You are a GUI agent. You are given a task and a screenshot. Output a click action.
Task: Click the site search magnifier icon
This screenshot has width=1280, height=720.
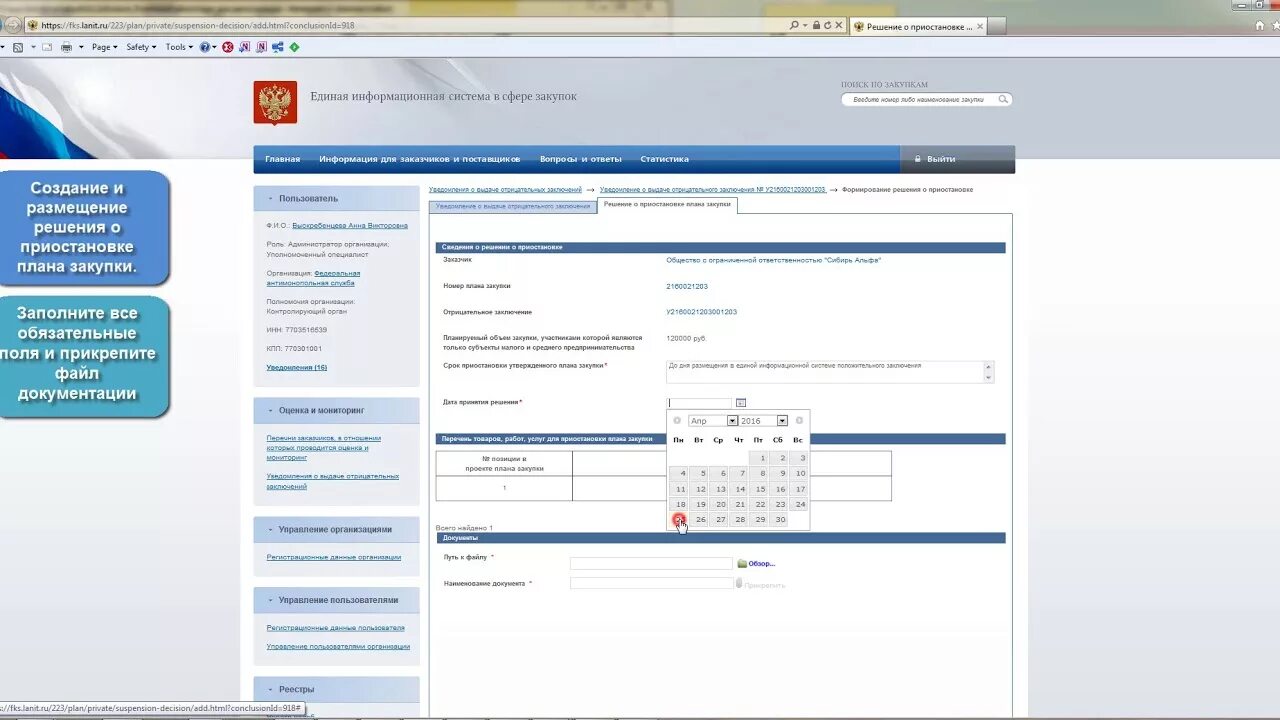coord(1003,99)
